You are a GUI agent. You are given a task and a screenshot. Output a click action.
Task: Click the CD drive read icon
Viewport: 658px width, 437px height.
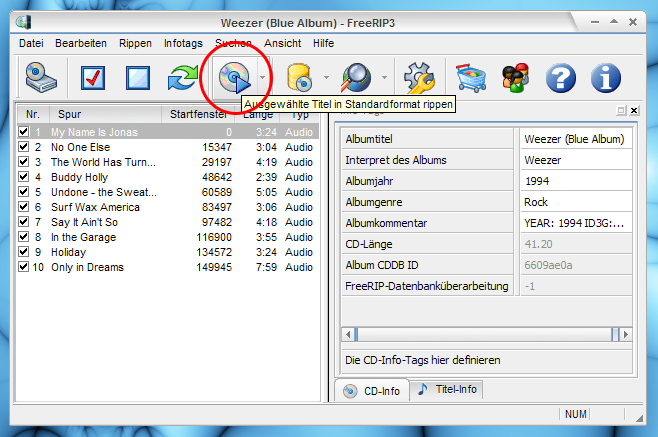(x=41, y=78)
